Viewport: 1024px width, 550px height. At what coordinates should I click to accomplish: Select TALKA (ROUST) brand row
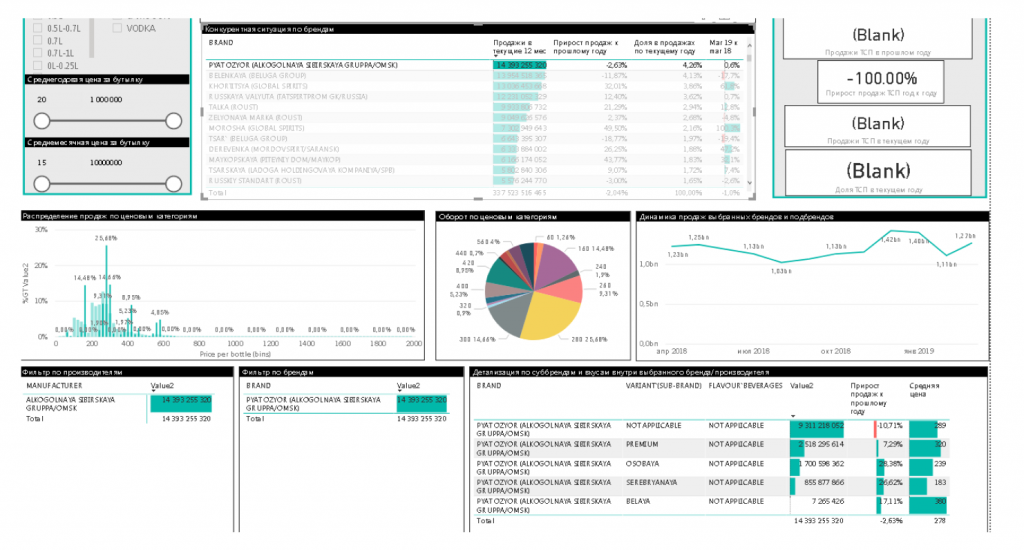(x=475, y=107)
